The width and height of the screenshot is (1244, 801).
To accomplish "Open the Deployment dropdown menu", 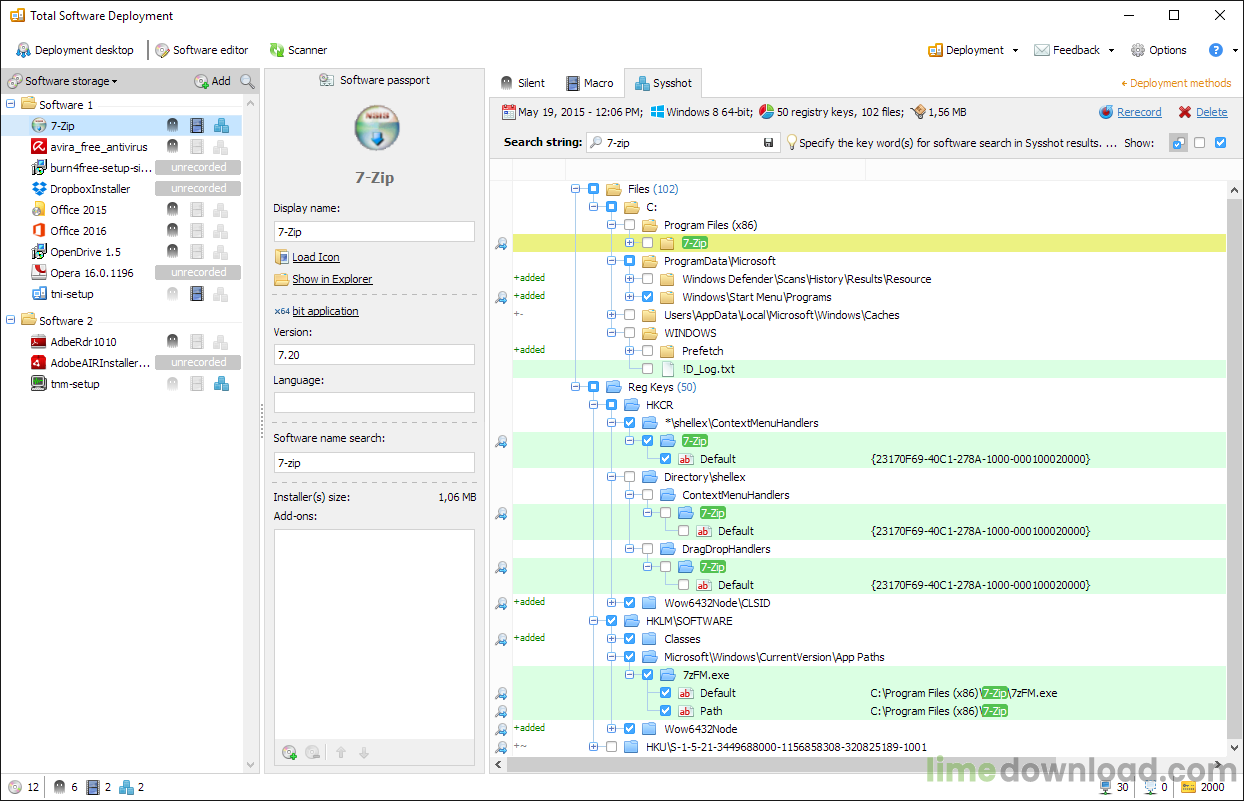I will tap(973, 50).
